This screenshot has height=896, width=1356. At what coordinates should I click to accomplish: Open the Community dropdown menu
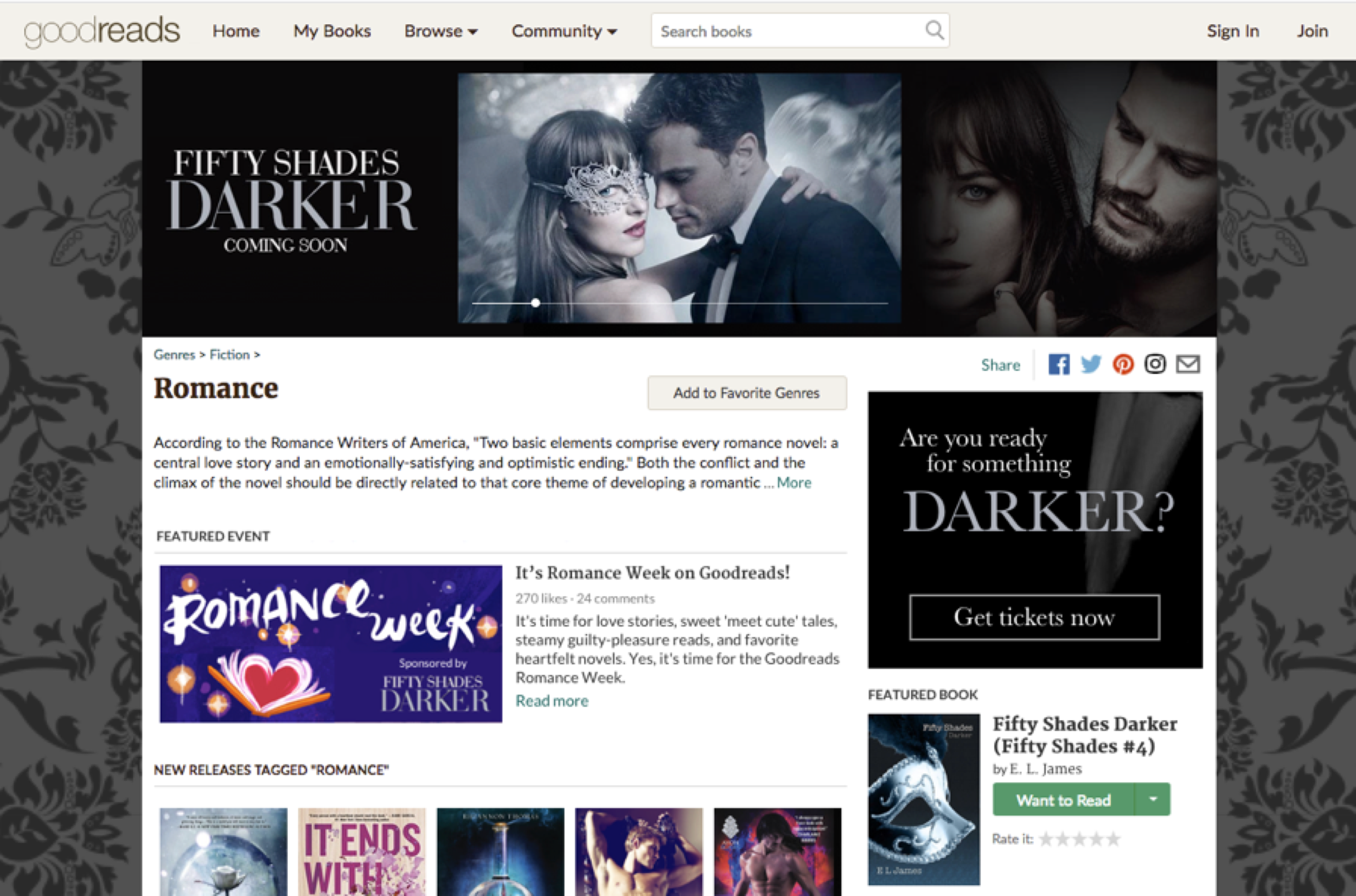[564, 31]
